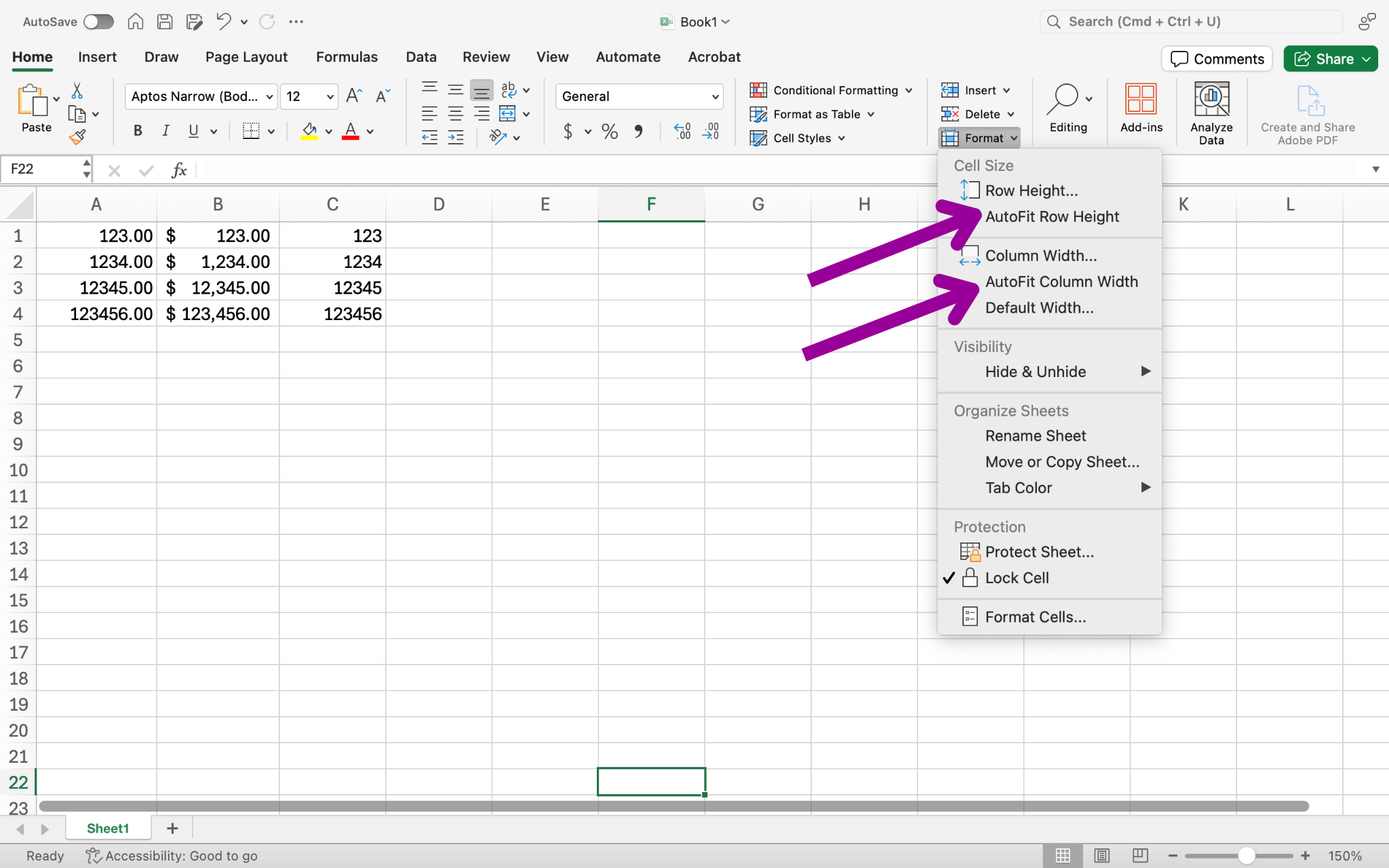Click the Align Right icon
This screenshot has width=1389, height=868.
point(482,114)
